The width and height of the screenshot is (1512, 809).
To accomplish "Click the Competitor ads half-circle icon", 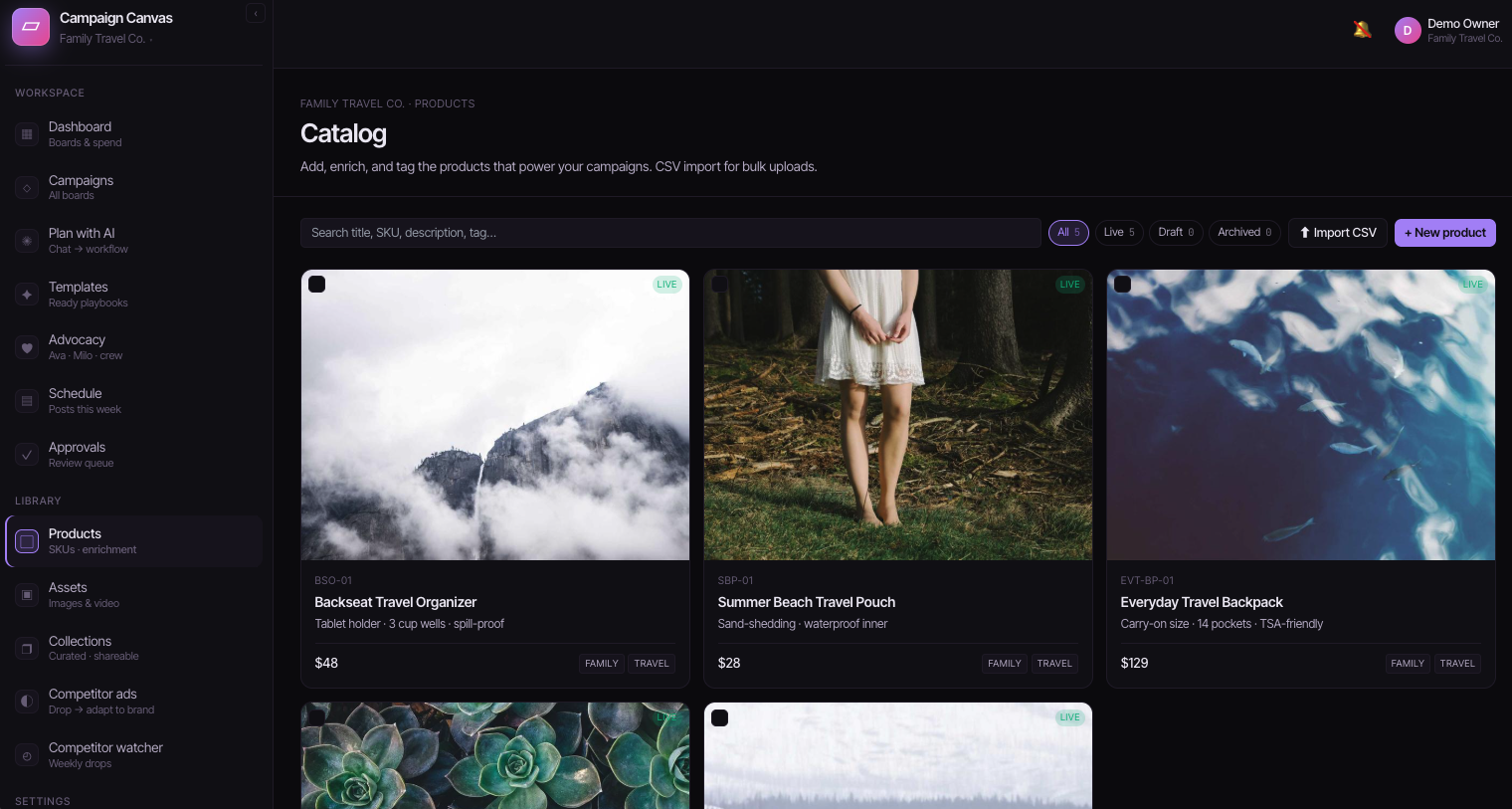I will pos(27,702).
